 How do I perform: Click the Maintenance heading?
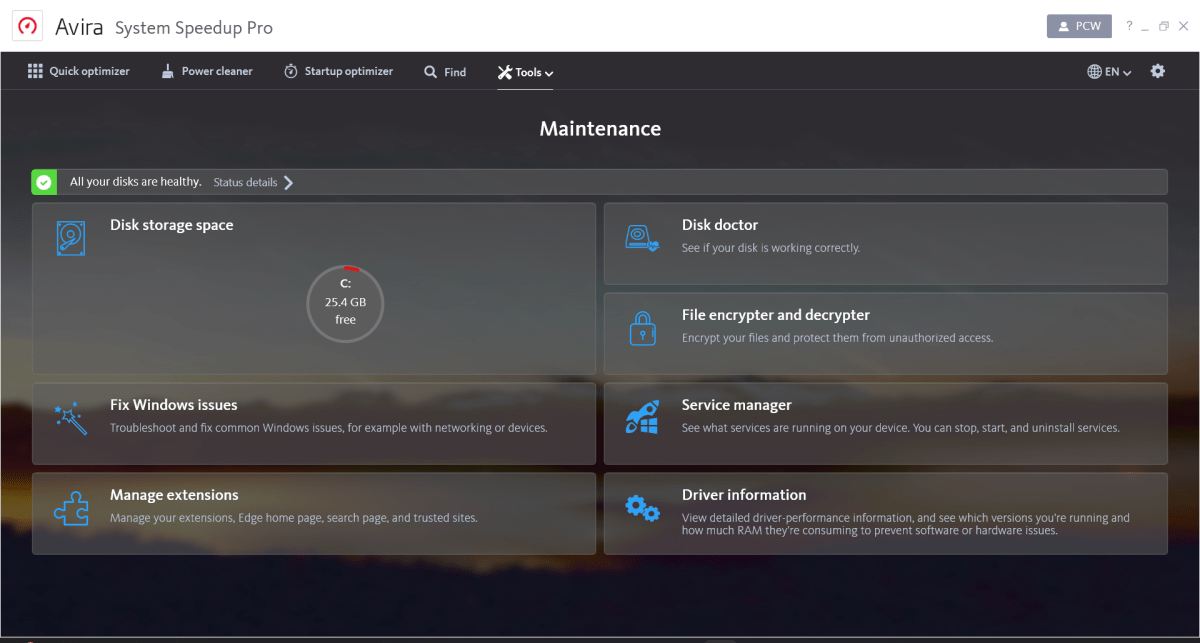point(600,129)
